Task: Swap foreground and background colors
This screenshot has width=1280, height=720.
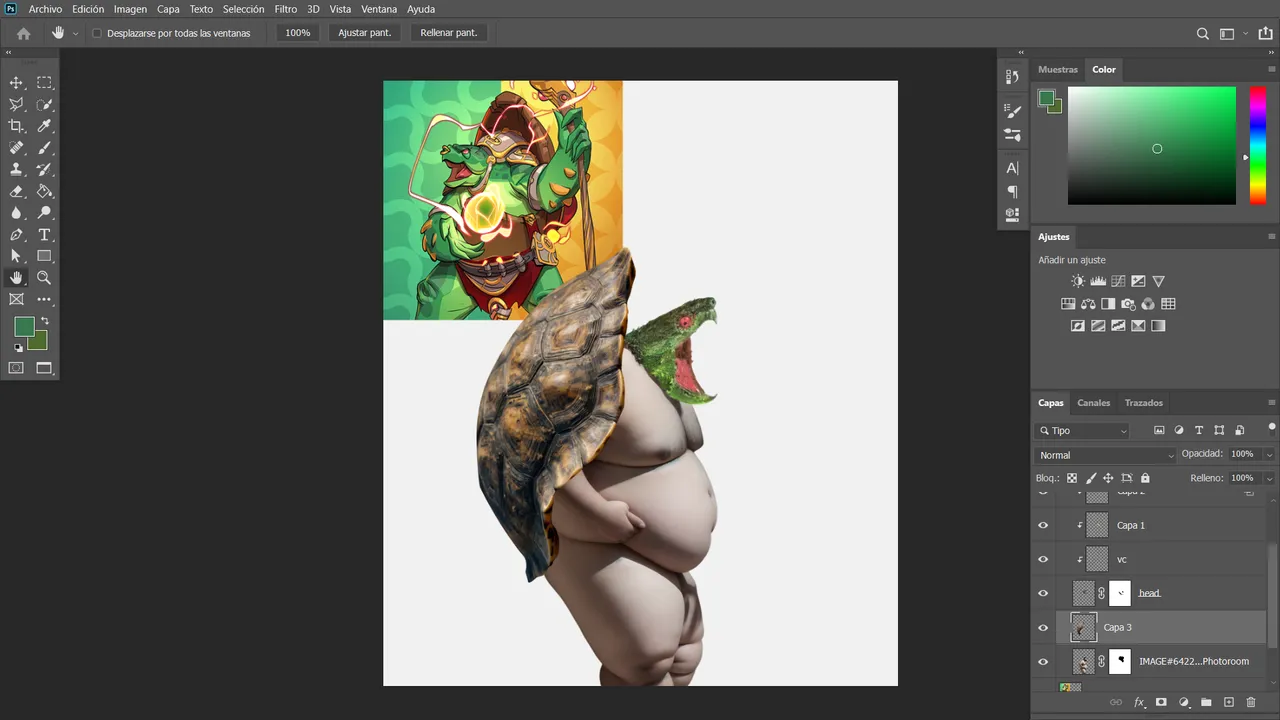Action: click(44, 321)
